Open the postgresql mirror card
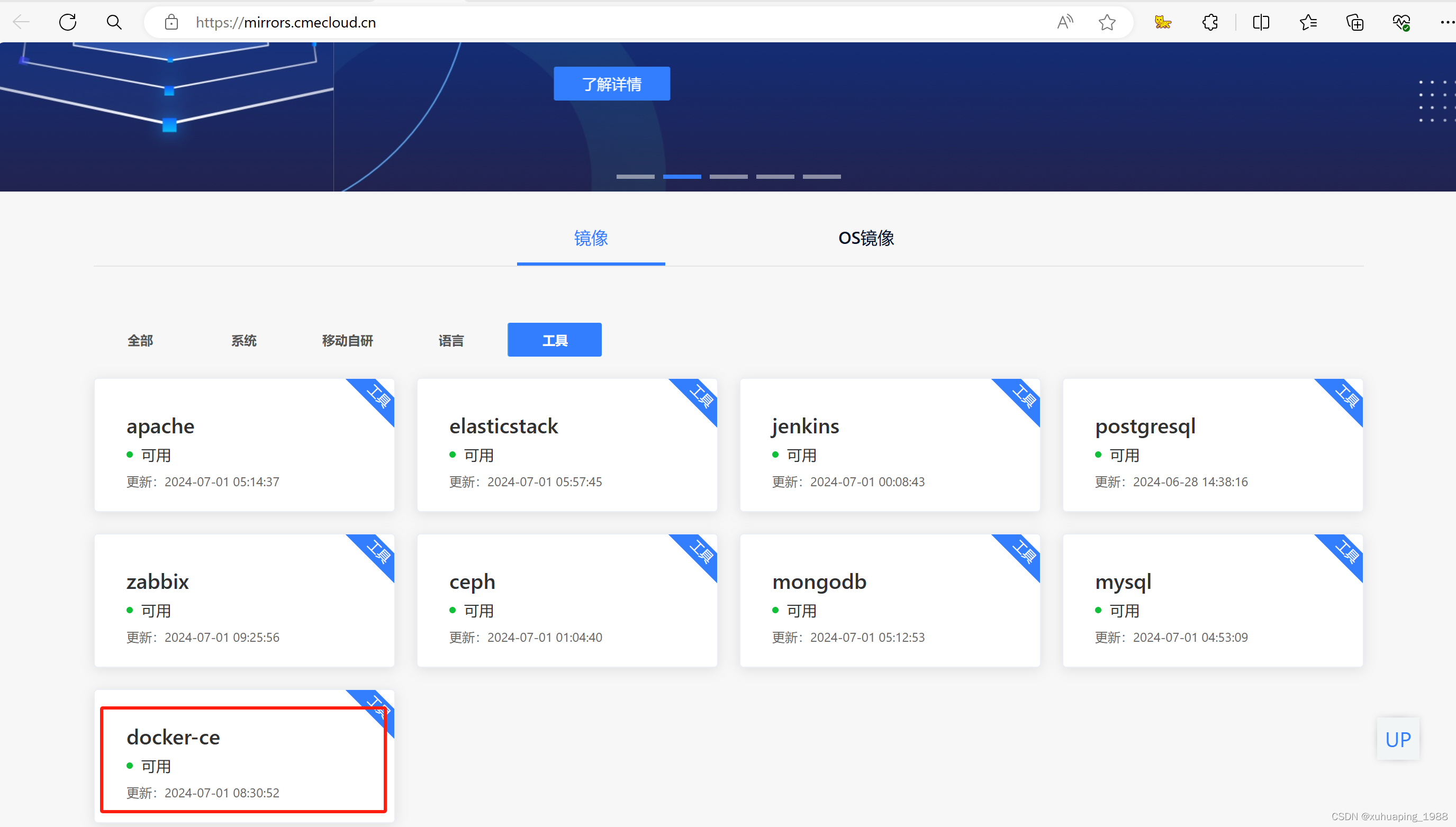The height and width of the screenshot is (827, 1456). [x=1213, y=445]
